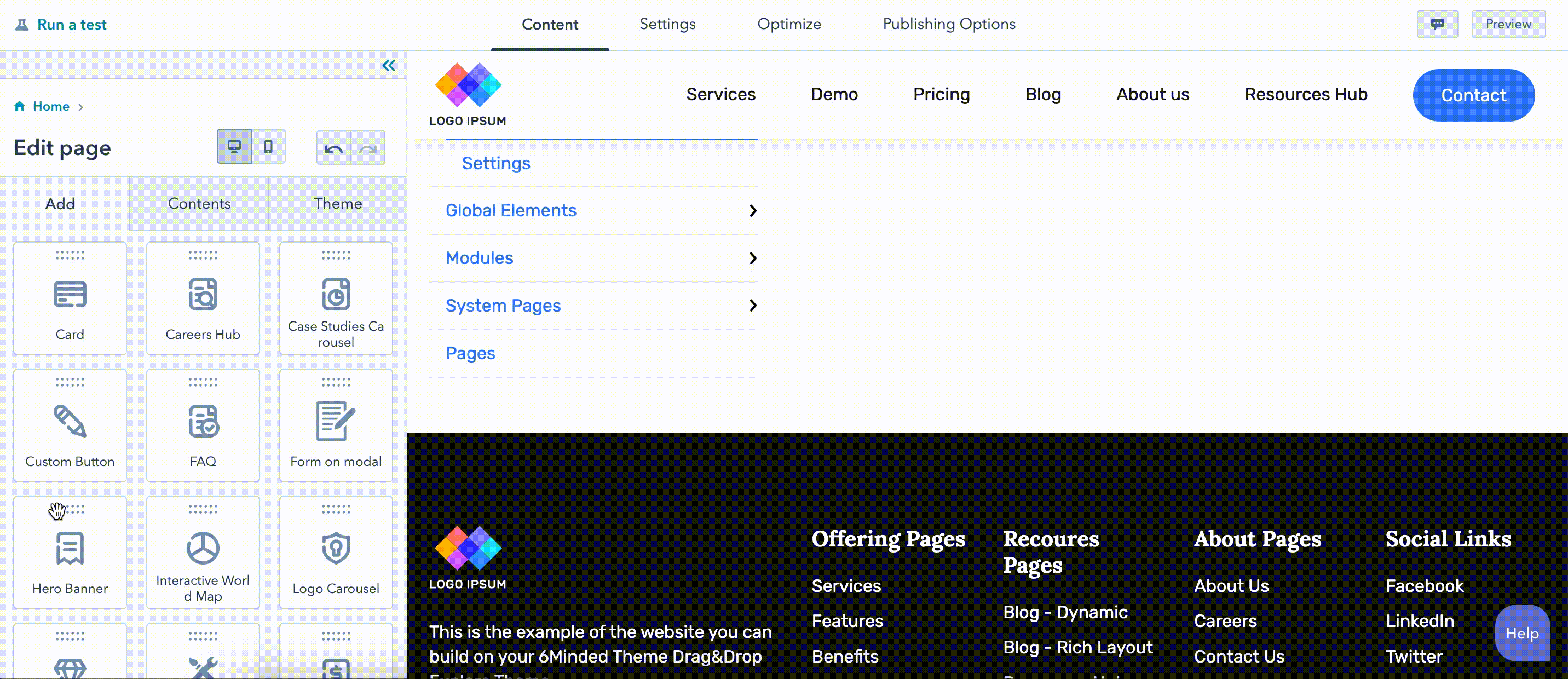This screenshot has width=1568, height=679.
Task: Select the Case Studies Carousel module icon
Action: tap(336, 294)
